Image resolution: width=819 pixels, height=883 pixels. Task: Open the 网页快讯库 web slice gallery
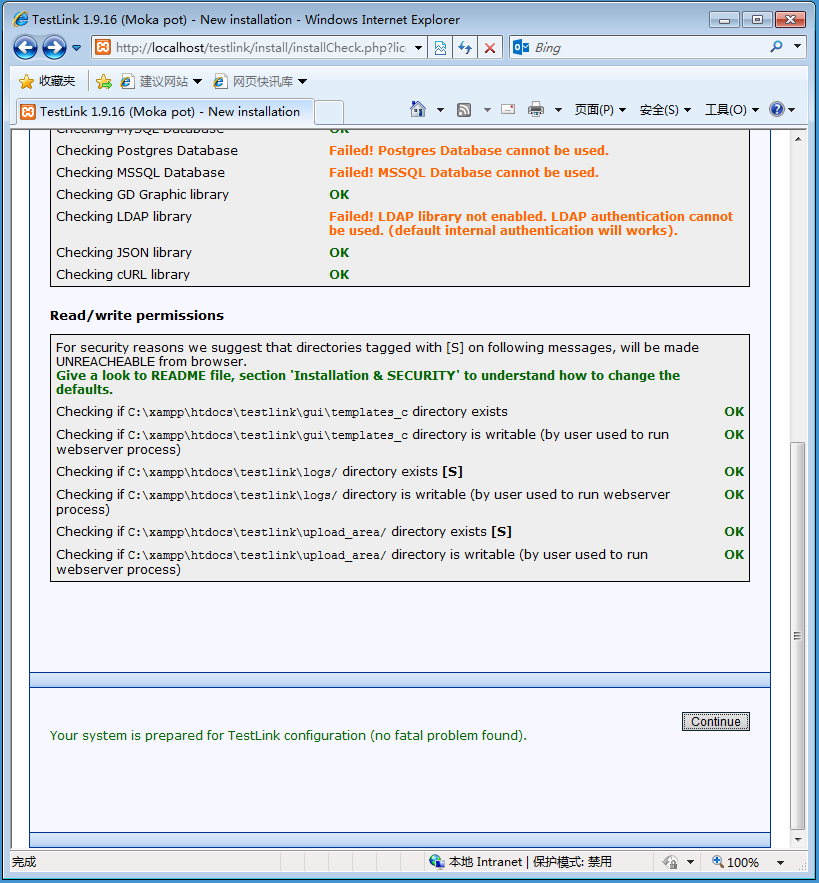[260, 82]
